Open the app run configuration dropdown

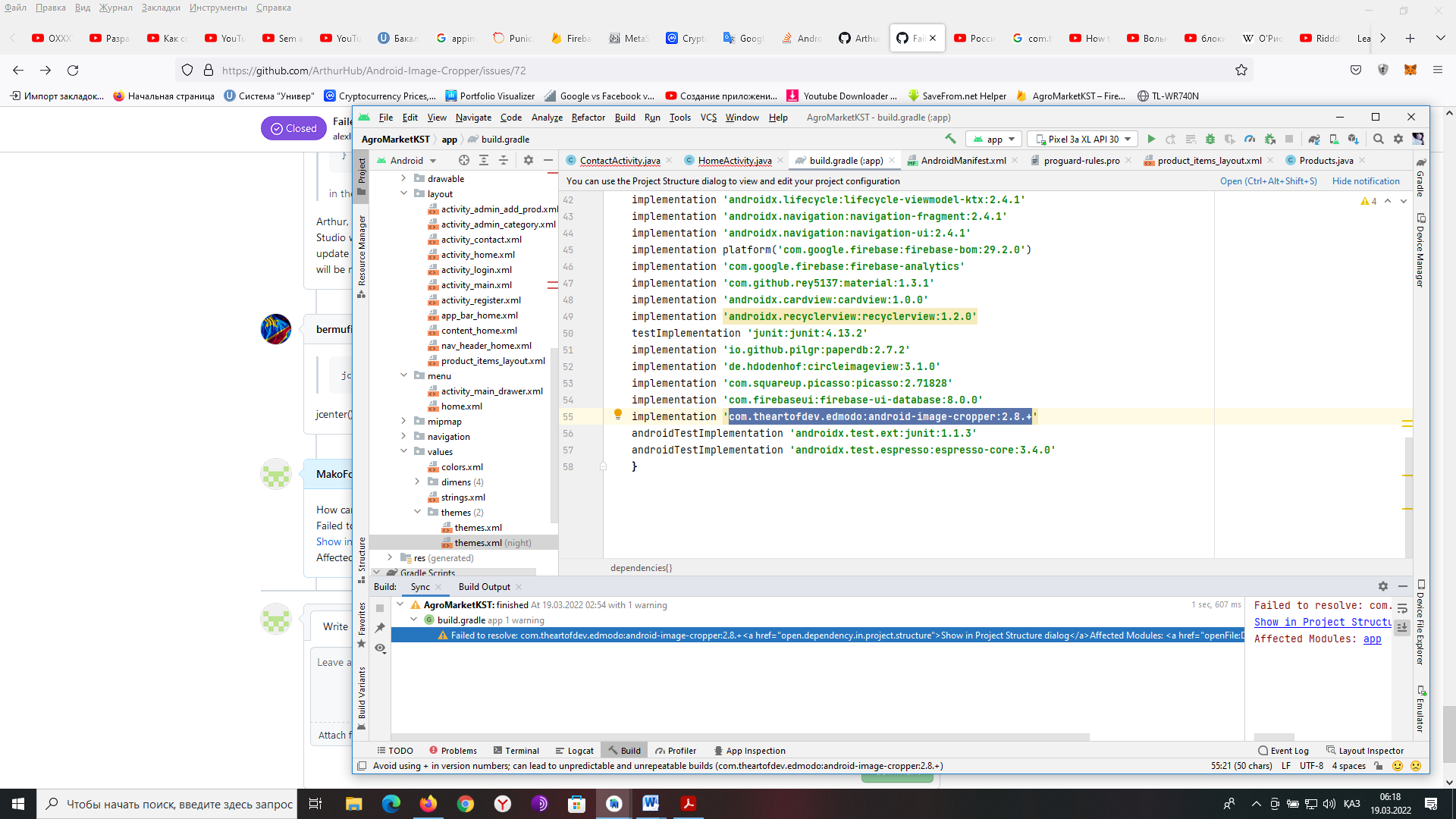coord(994,139)
